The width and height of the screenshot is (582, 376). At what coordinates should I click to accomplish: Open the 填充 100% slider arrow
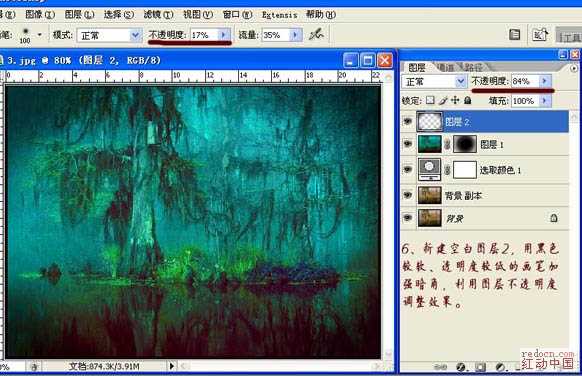click(x=545, y=101)
